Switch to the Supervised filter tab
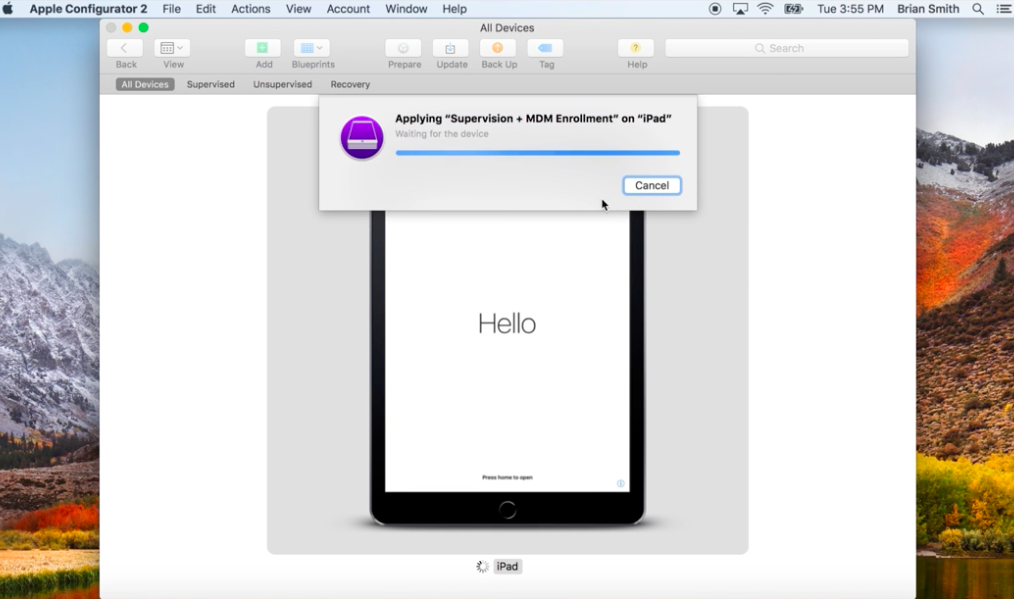The width and height of the screenshot is (1014, 599). (211, 84)
